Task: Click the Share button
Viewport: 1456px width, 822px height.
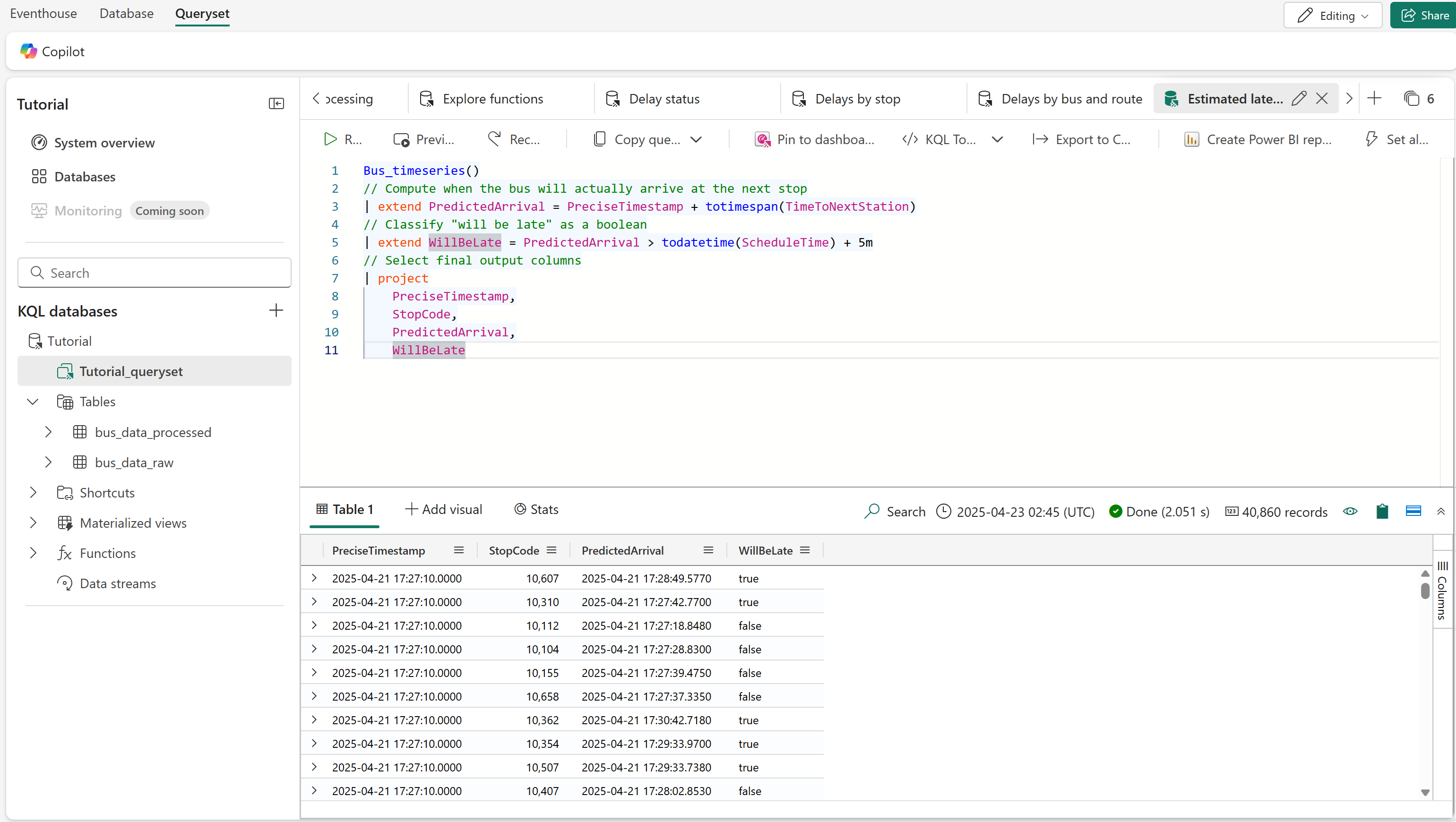Action: pyautogui.click(x=1424, y=15)
